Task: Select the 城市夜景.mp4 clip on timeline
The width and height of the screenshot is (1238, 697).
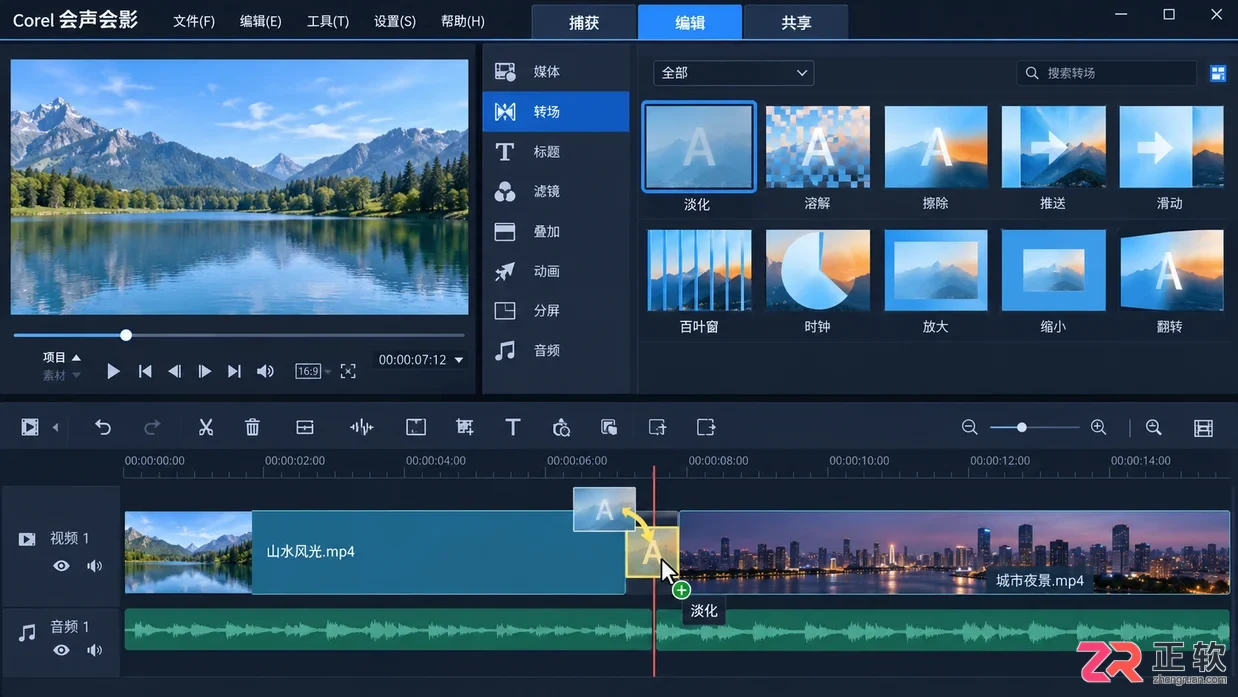Action: pyautogui.click(x=954, y=552)
